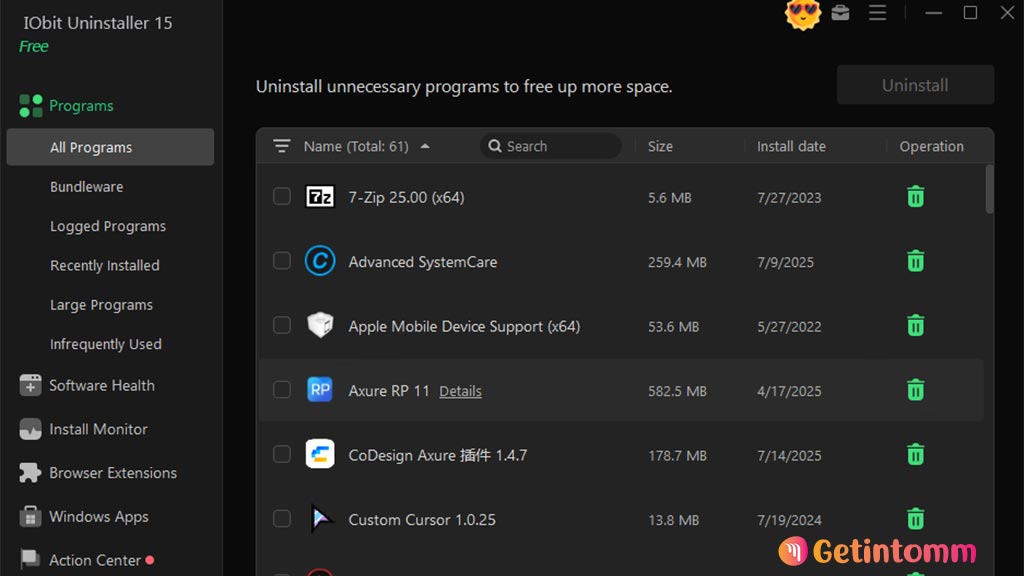Click the magnifier icon in Search box
Image resolution: width=1024 pixels, height=576 pixels.
[495, 146]
